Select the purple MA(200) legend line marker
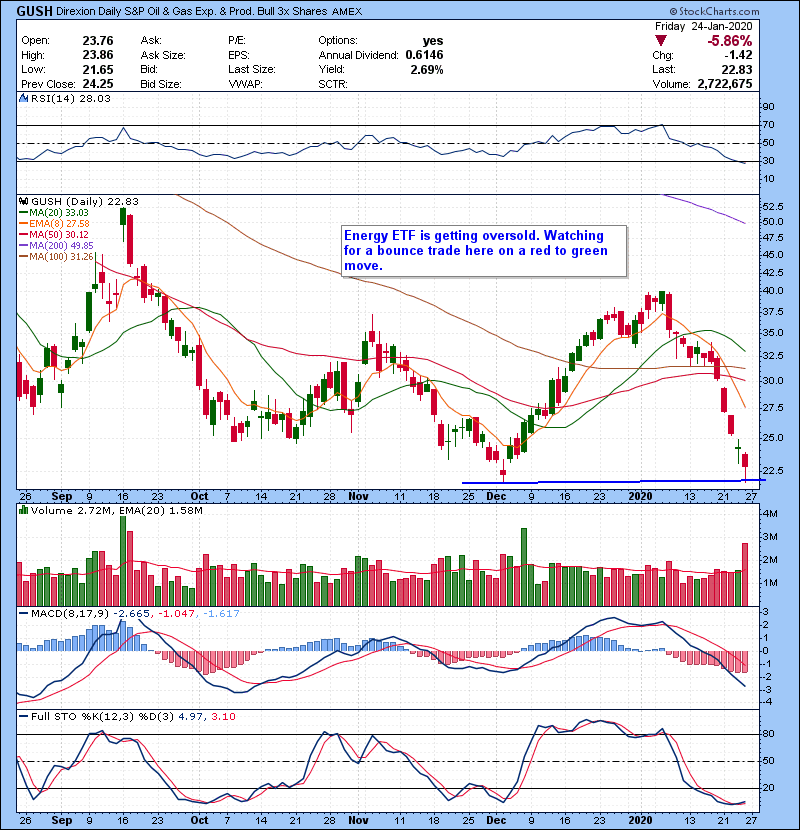The width and height of the screenshot is (800, 830). coord(23,246)
